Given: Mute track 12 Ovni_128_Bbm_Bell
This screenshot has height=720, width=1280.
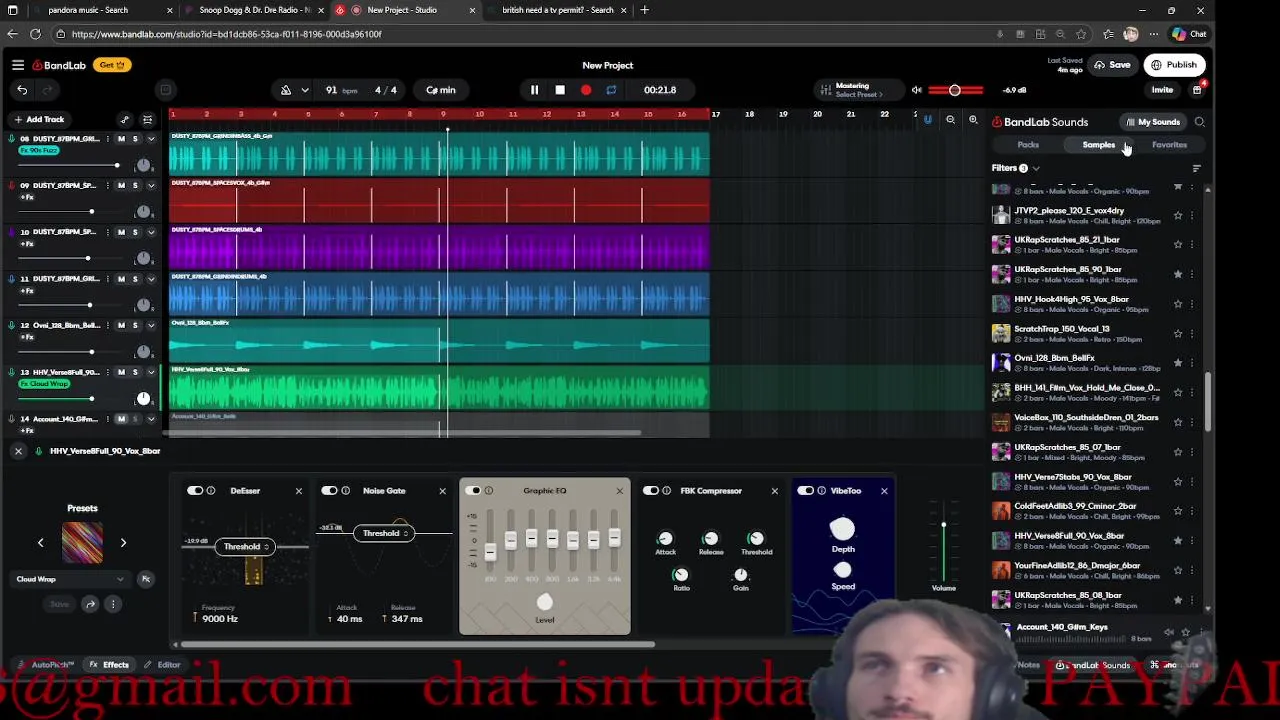Looking at the screenshot, I should pyautogui.click(x=121, y=325).
